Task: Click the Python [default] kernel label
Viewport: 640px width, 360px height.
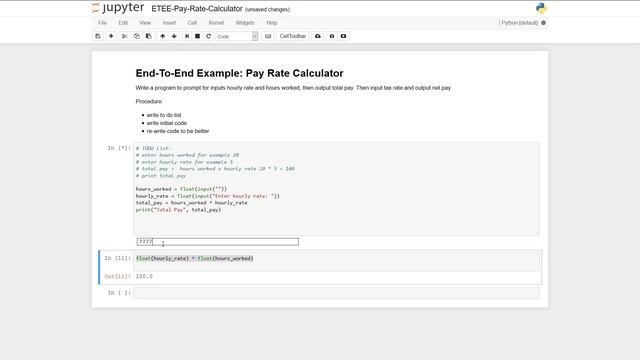Action: tap(520, 23)
